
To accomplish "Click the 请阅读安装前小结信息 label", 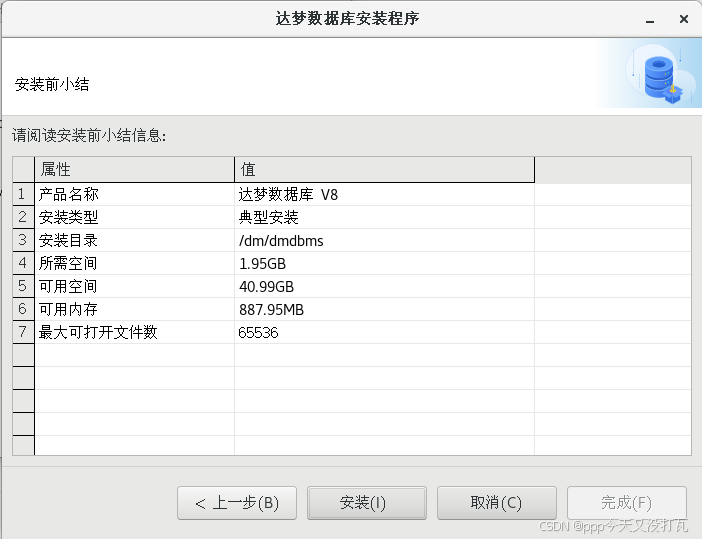I will point(89,135).
